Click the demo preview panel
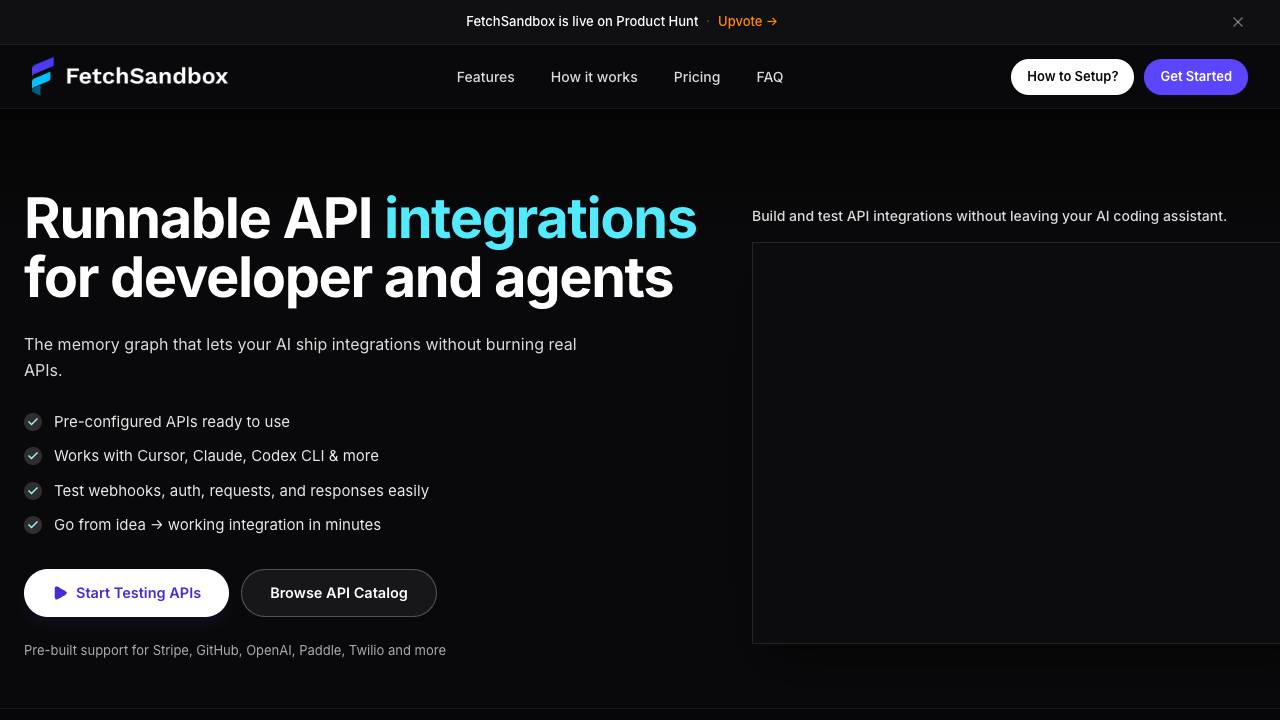Image resolution: width=1280 pixels, height=720 pixels. click(1016, 443)
